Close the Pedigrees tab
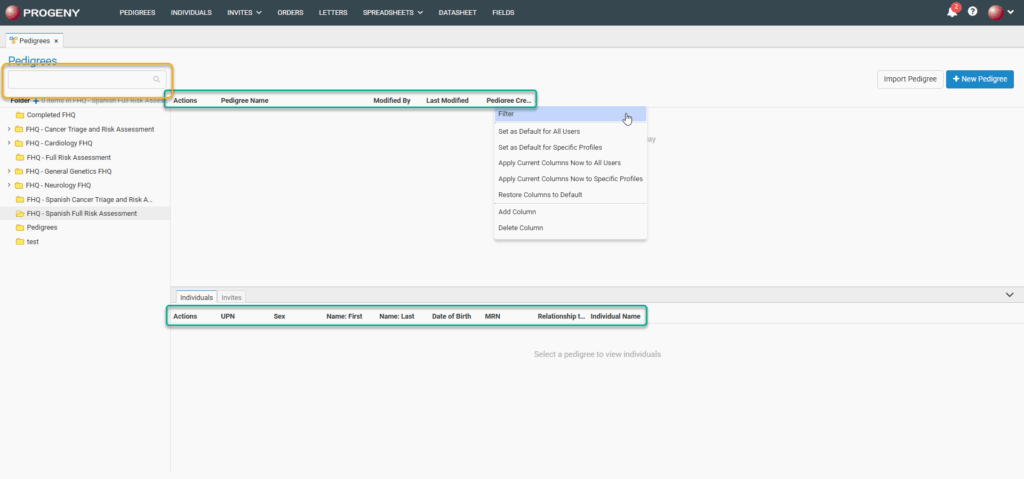This screenshot has width=1024, height=479. [57, 41]
